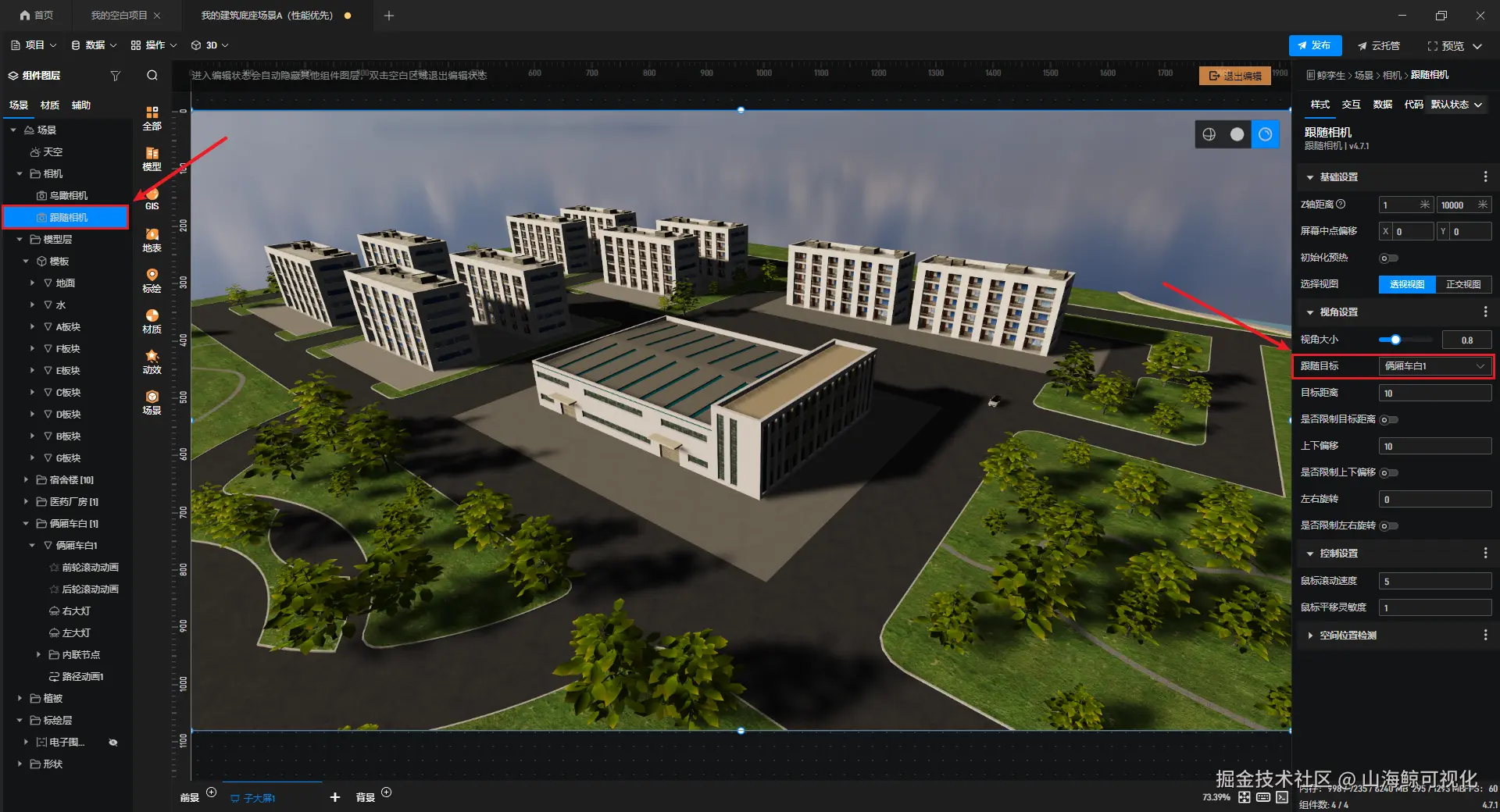The height and width of the screenshot is (812, 1500).
Task: Open 空间位置检测 more options menu
Action: tap(1485, 636)
